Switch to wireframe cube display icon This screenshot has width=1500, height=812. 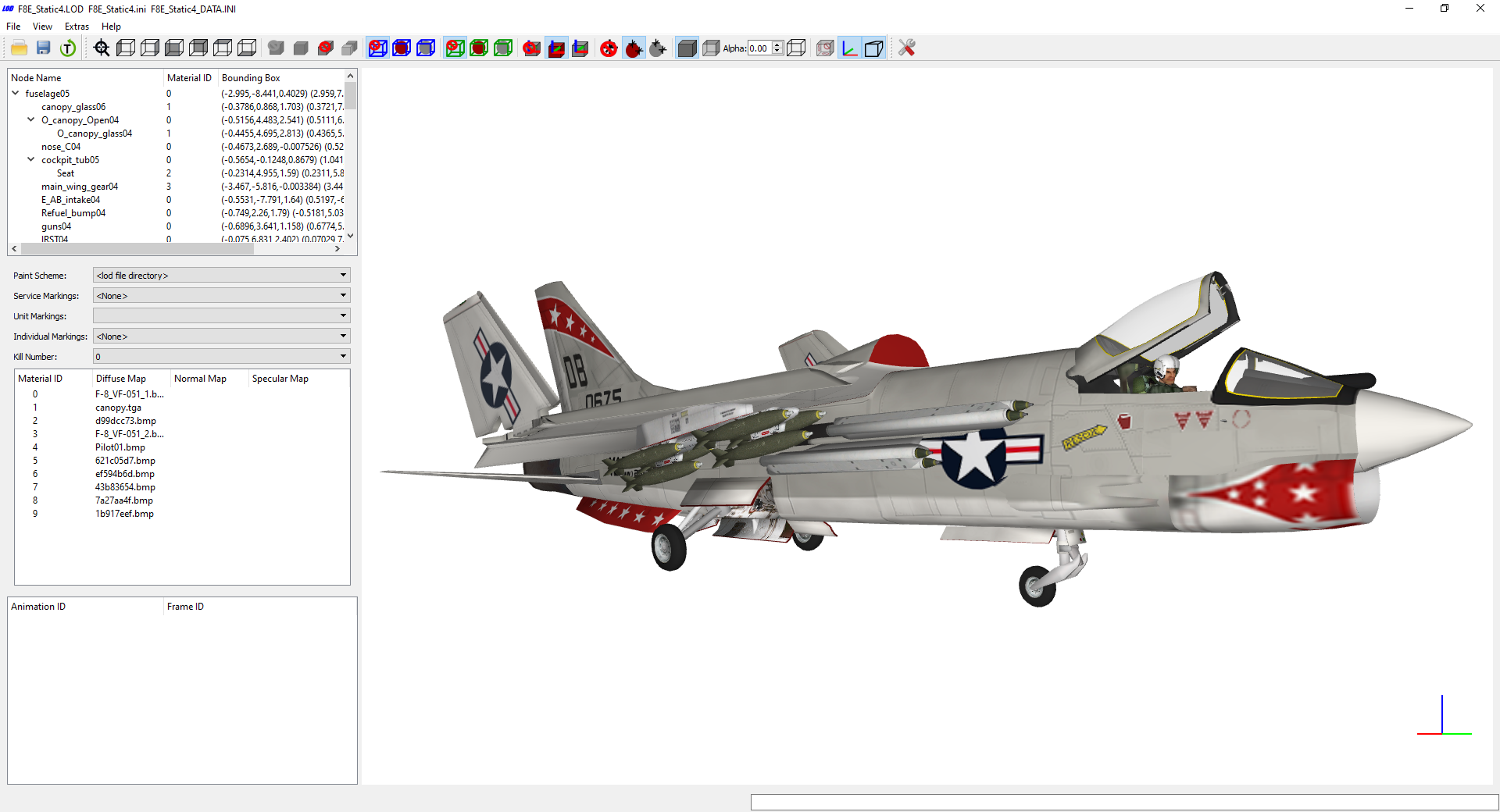pyautogui.click(x=796, y=48)
